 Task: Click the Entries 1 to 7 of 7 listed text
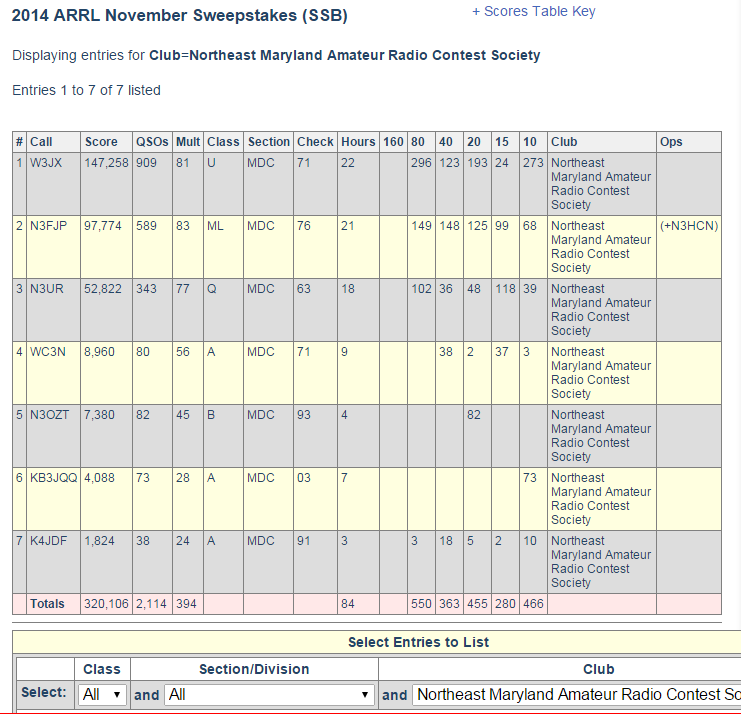tap(86, 90)
